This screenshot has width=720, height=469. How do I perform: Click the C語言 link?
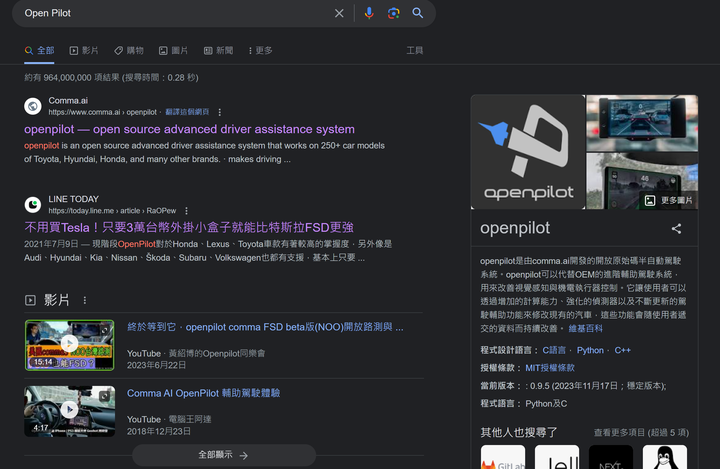click(554, 350)
